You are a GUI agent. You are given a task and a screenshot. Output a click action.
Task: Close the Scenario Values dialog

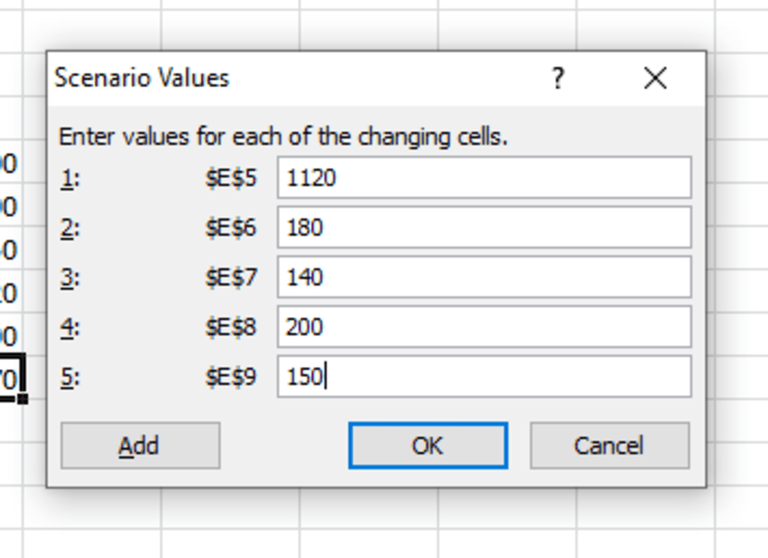pyautogui.click(x=655, y=78)
